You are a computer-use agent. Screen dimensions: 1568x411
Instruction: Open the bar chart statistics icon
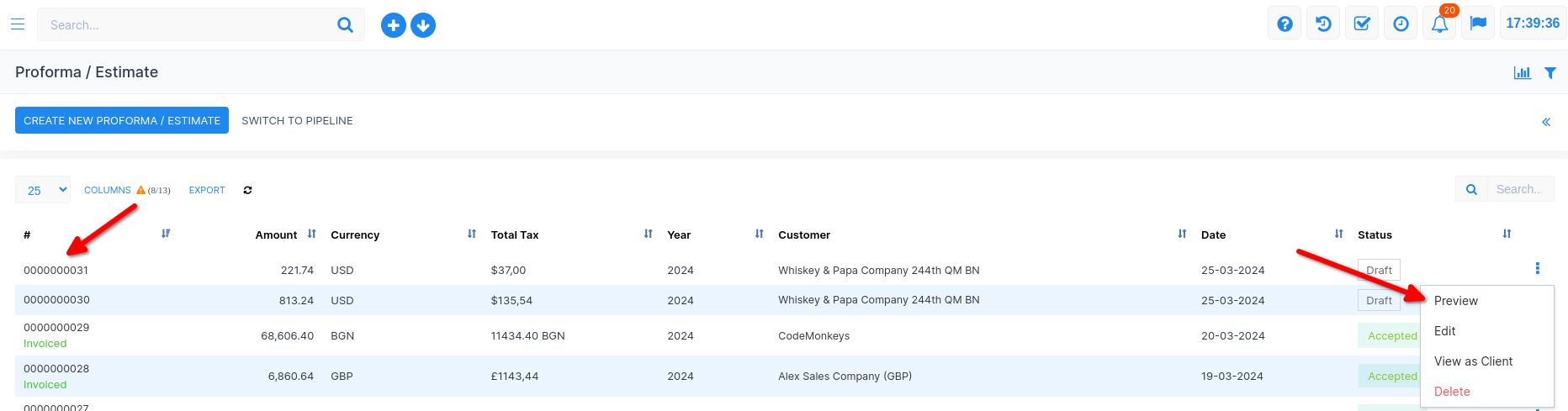tap(1522, 73)
